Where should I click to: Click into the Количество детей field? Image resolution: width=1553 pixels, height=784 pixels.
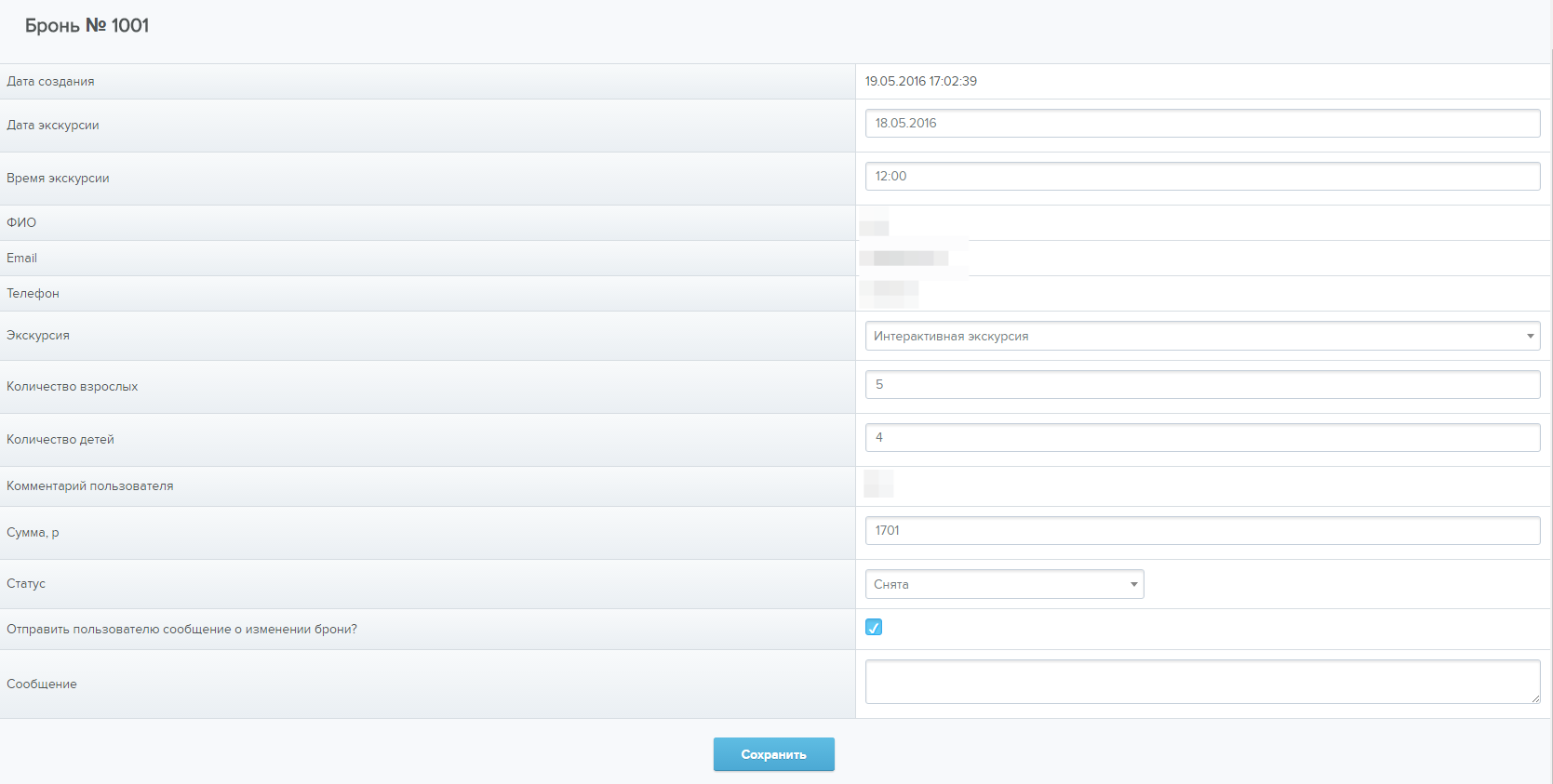pyautogui.click(x=1201, y=438)
